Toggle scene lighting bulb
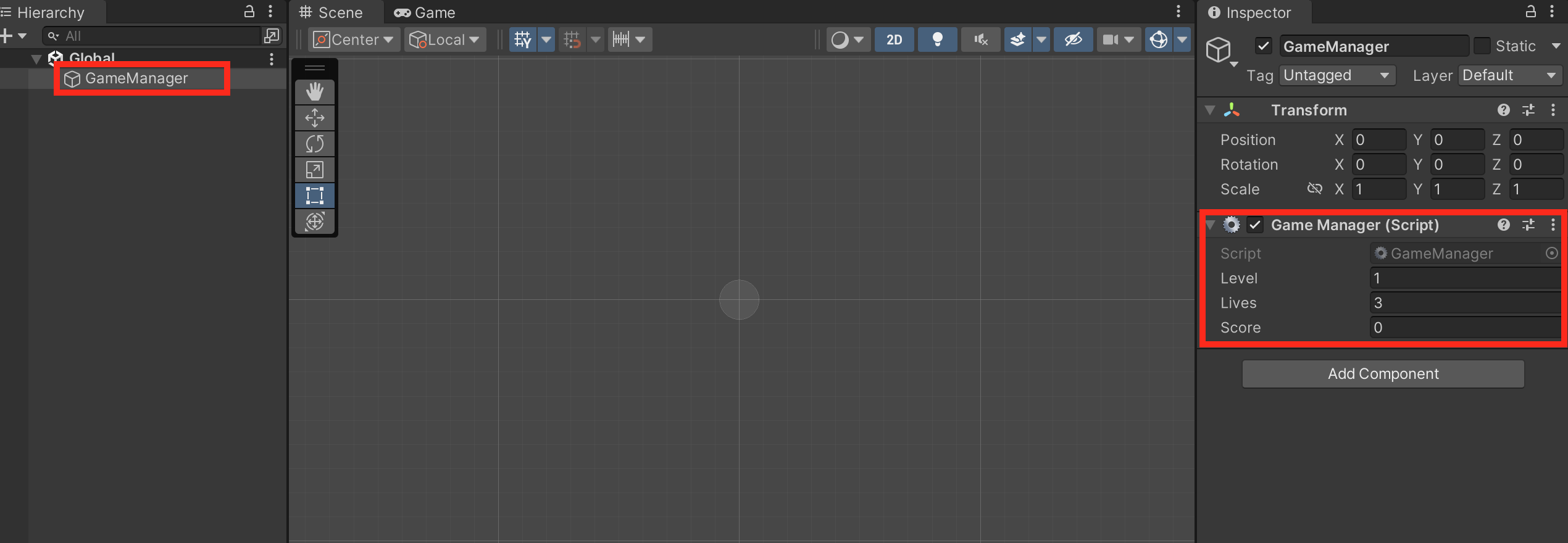Image resolution: width=1568 pixels, height=543 pixels. (937, 39)
